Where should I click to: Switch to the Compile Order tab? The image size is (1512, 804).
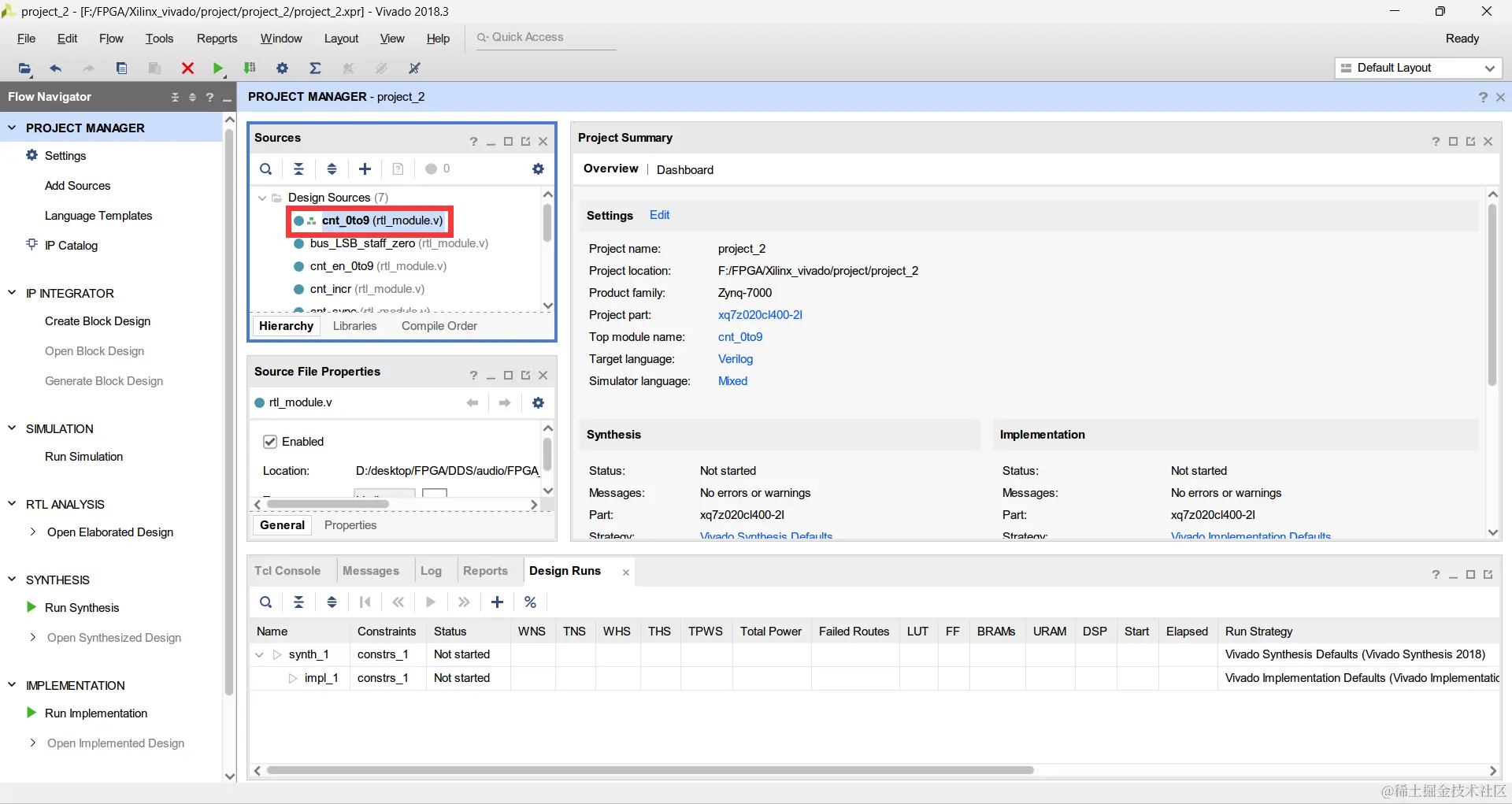tap(439, 326)
